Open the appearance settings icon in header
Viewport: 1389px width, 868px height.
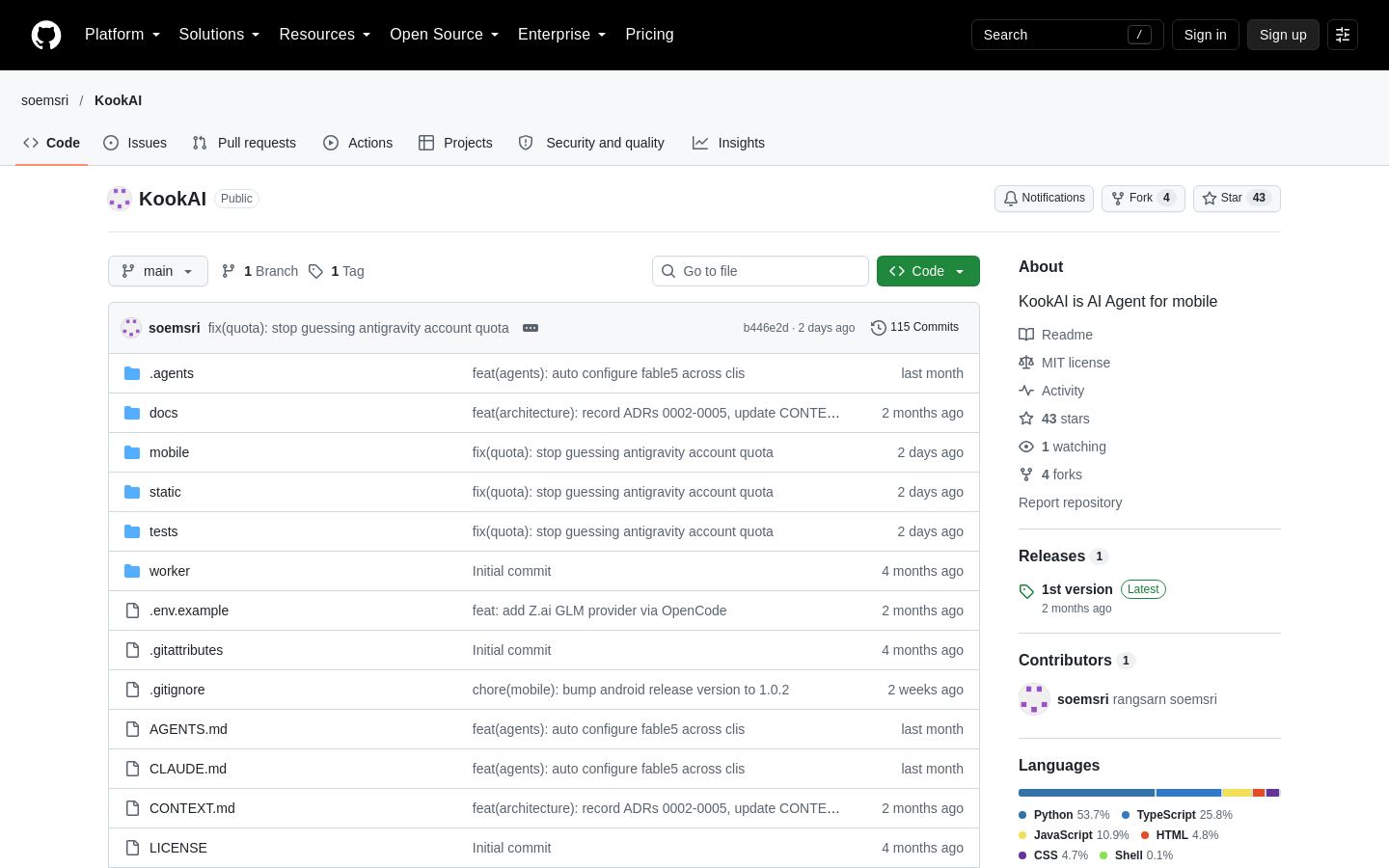(1343, 35)
